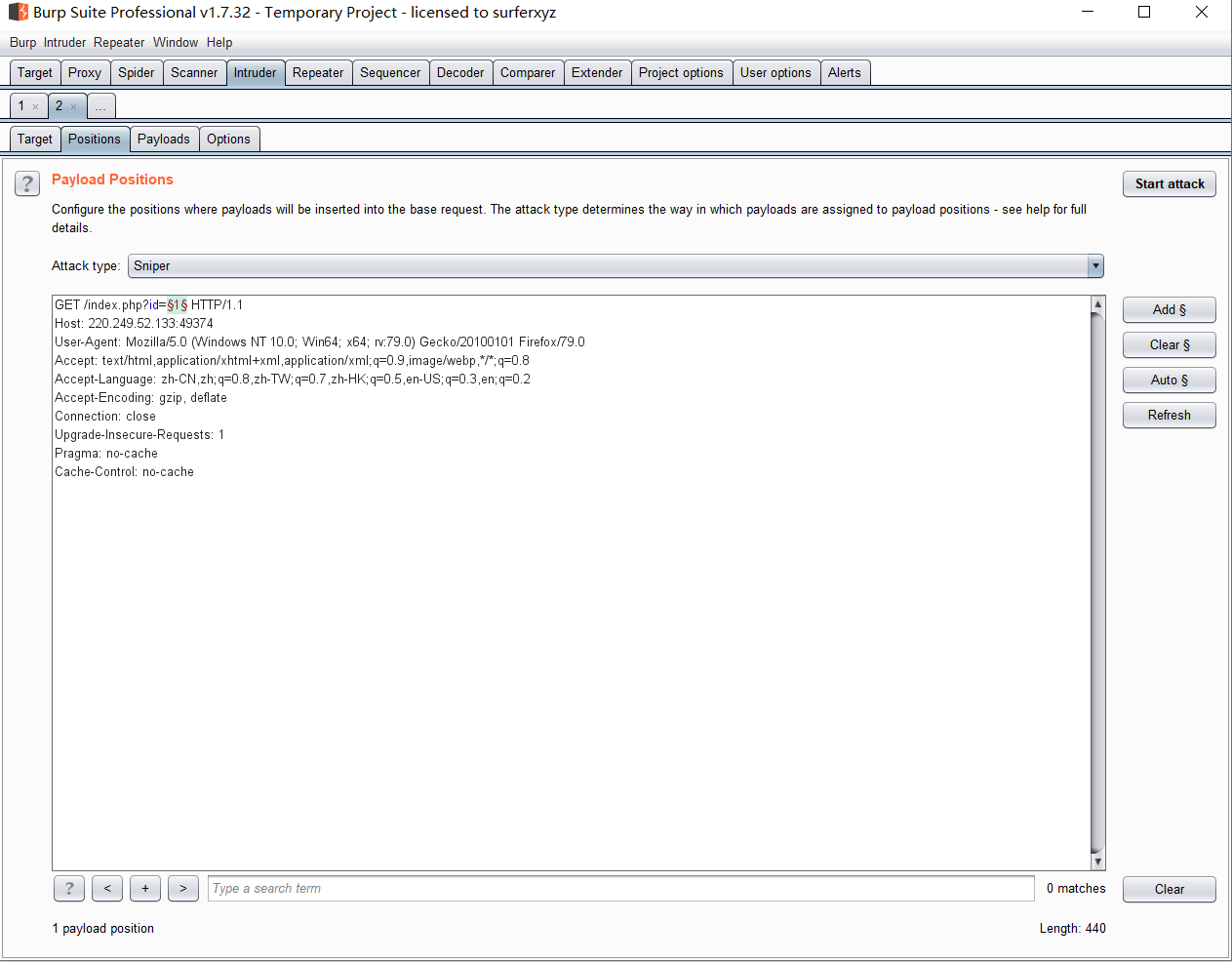Select Intruder attack tab 1
1232x962 pixels.
(x=21, y=106)
